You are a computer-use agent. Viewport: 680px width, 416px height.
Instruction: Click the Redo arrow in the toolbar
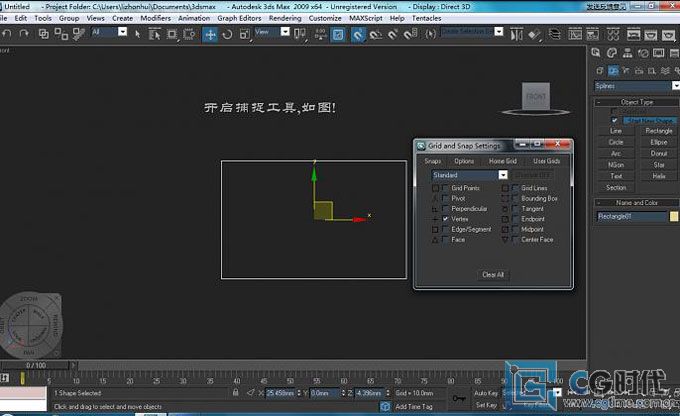tap(24, 34)
